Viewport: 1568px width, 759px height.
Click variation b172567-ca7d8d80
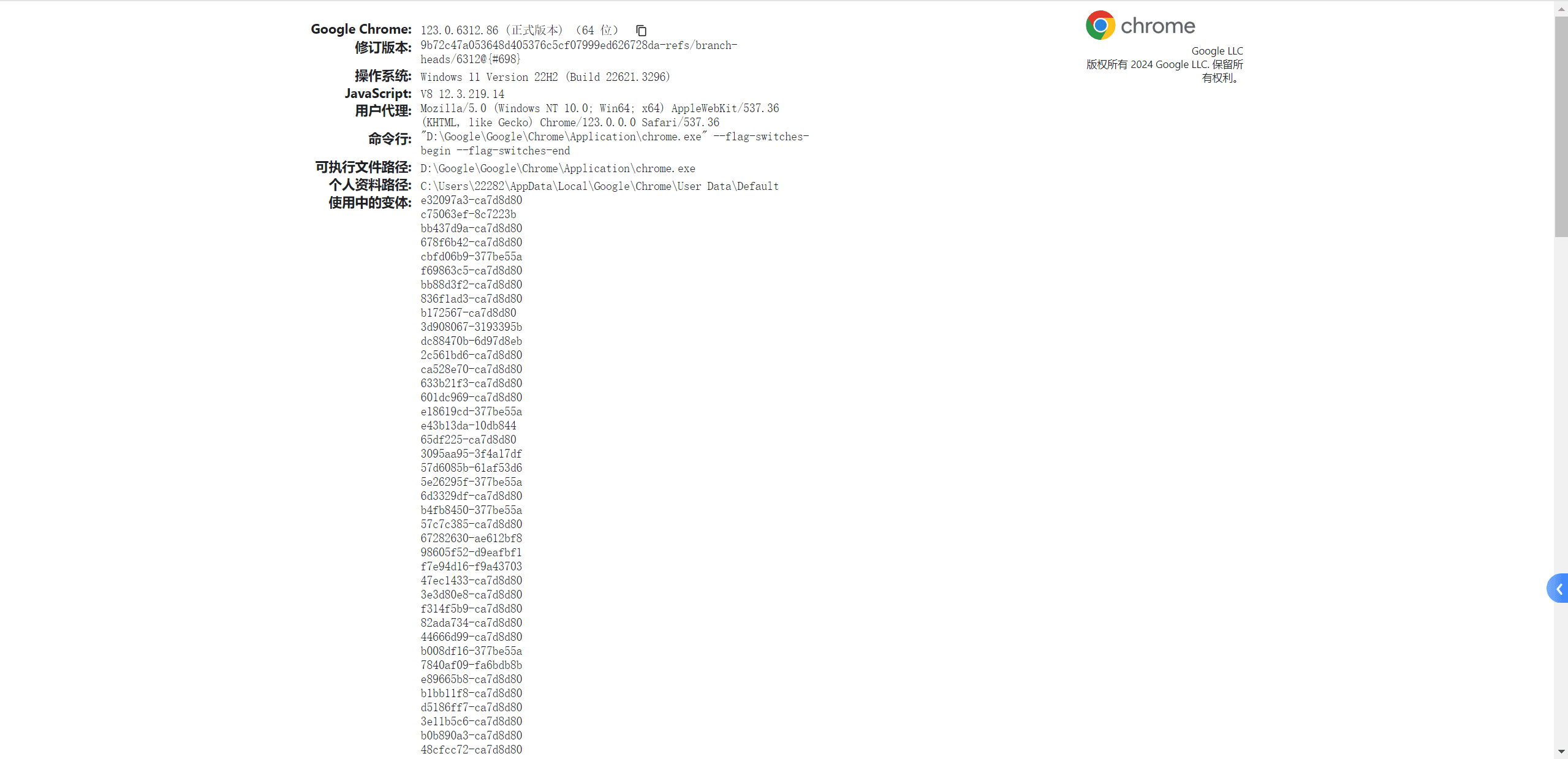(x=468, y=313)
